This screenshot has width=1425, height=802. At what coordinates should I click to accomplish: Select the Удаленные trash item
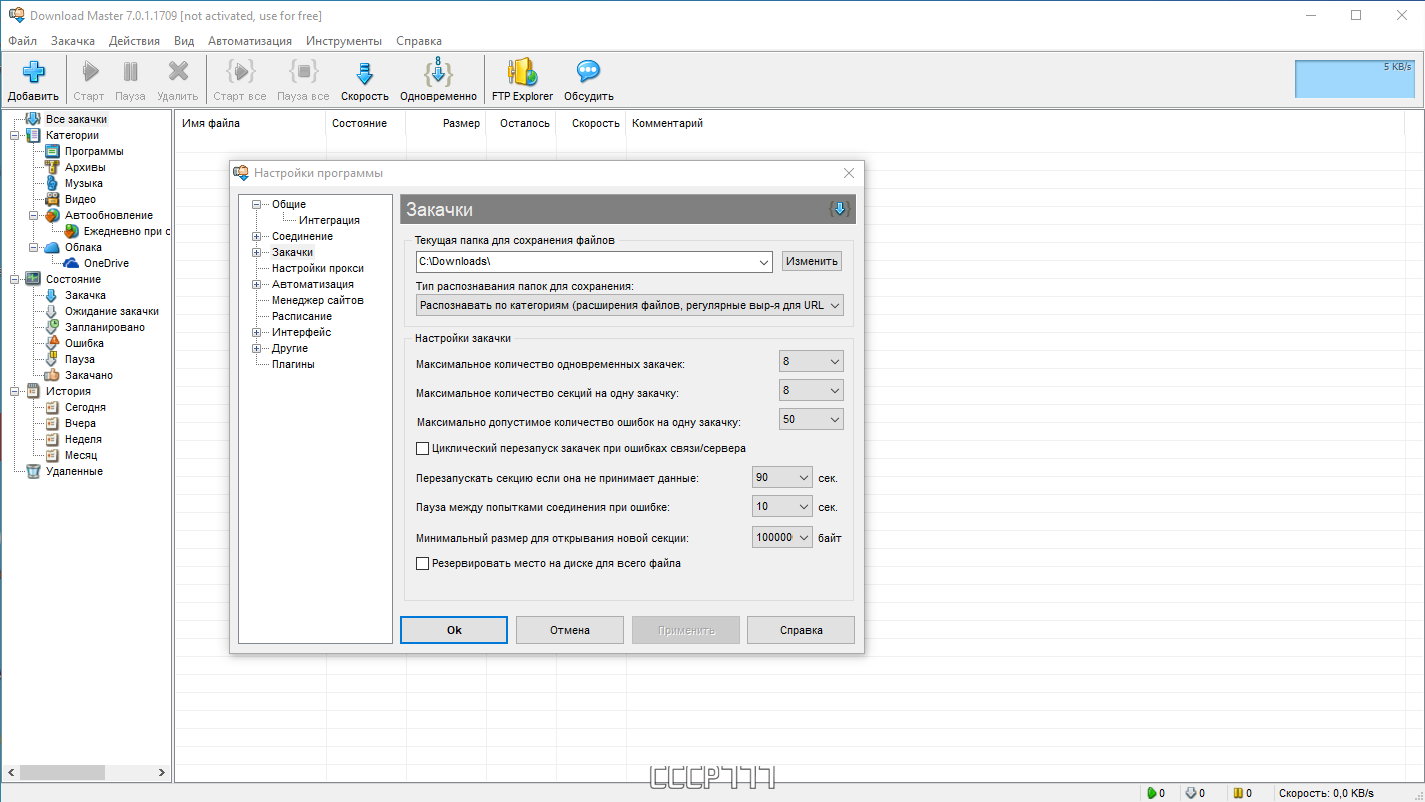(74, 471)
